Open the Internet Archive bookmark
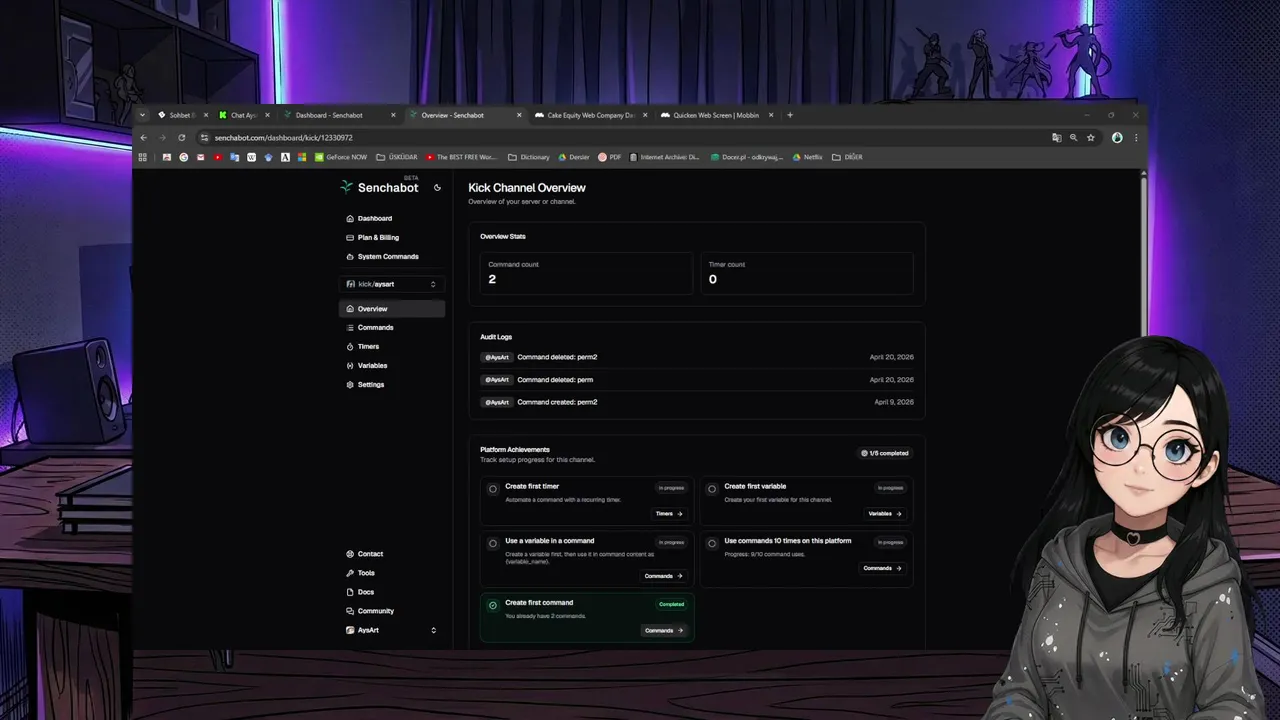The width and height of the screenshot is (1280, 720). (x=665, y=157)
